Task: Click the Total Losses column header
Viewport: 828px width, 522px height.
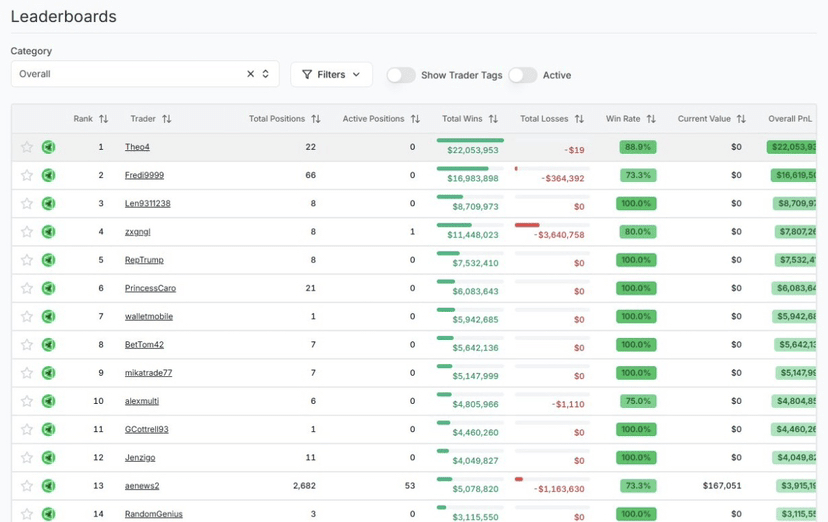Action: click(x=544, y=119)
